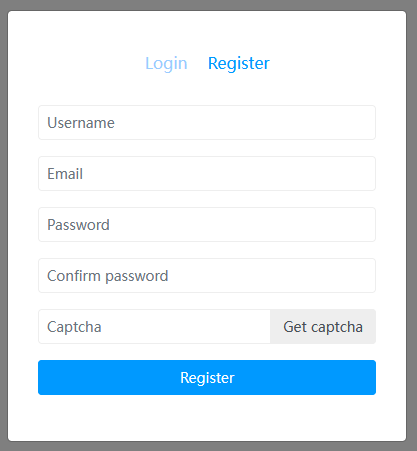Request a captcha code via gray button
The image size is (417, 451).
[323, 327]
